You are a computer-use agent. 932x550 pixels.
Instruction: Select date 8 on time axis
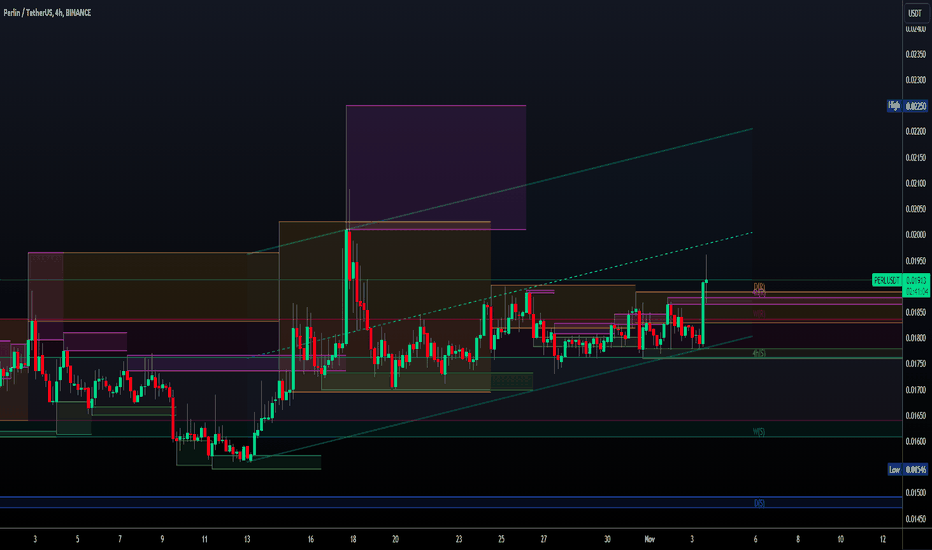click(798, 539)
